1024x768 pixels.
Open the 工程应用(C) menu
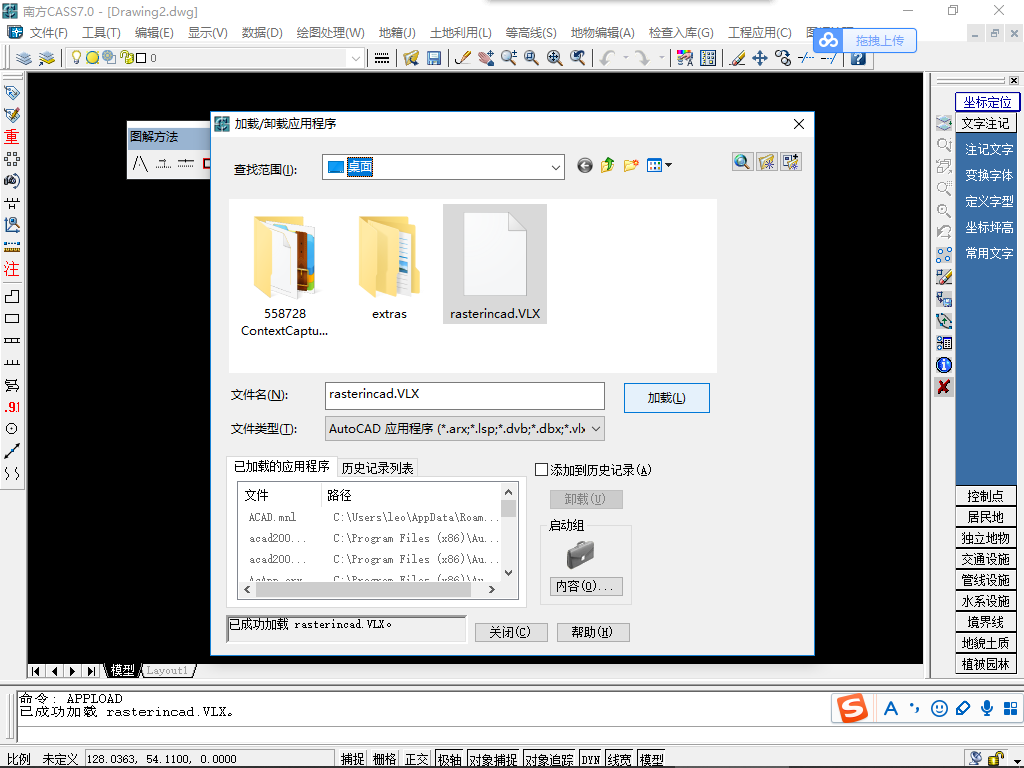click(760, 33)
